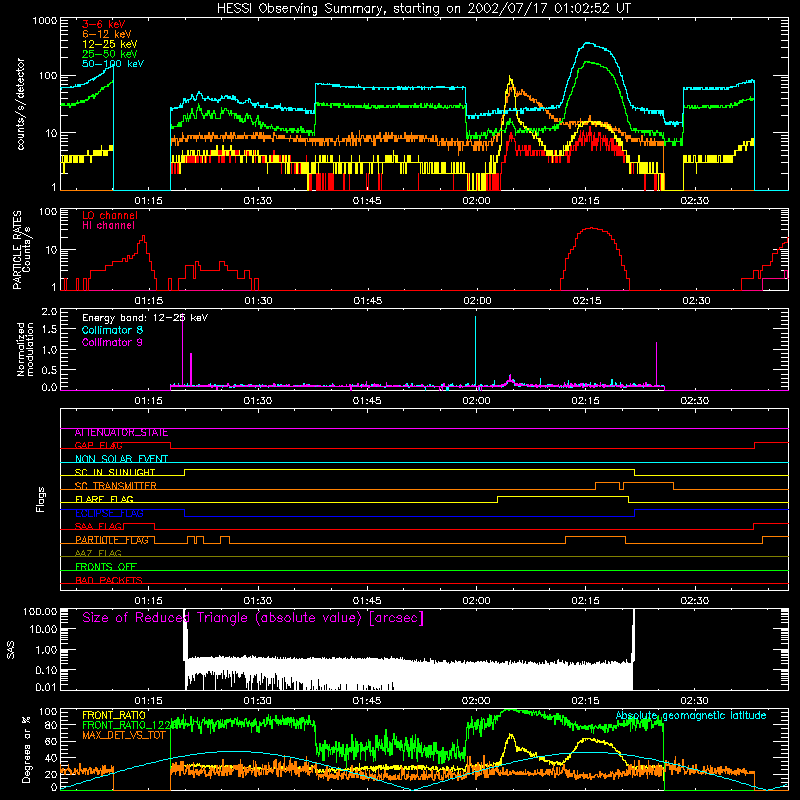The height and width of the screenshot is (800, 800).
Task: Click the "Normalized modulation" axis label
Action: [25, 349]
